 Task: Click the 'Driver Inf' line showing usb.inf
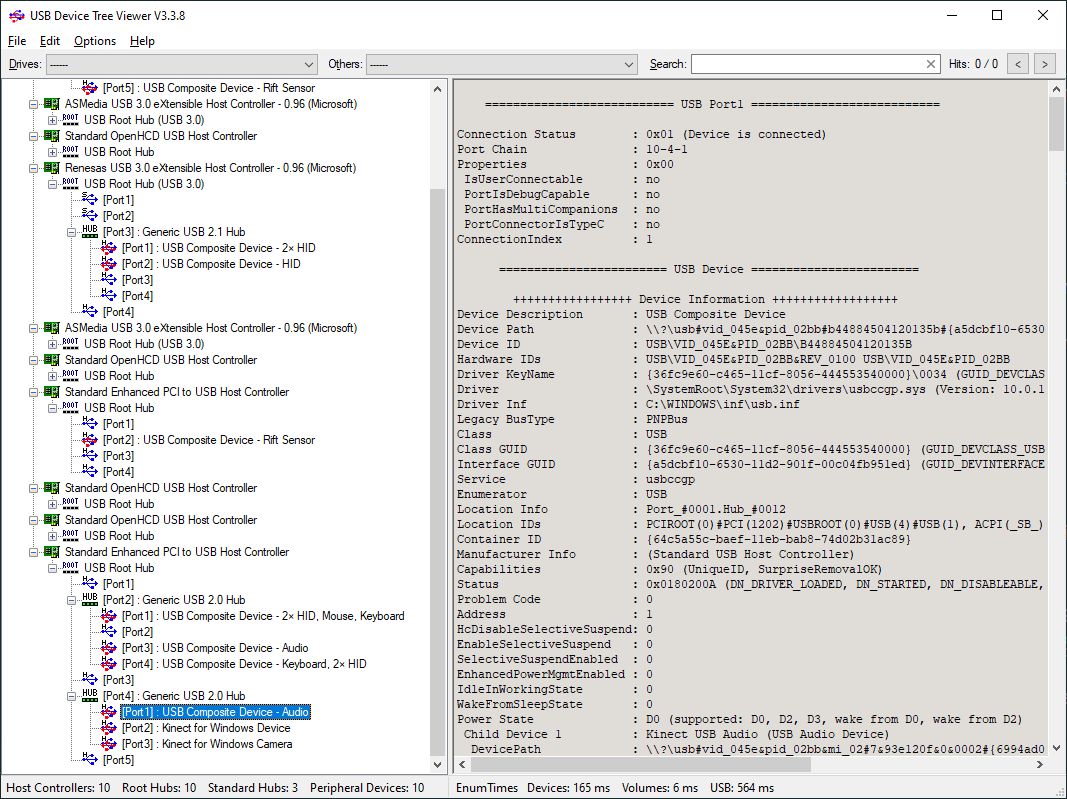point(628,404)
